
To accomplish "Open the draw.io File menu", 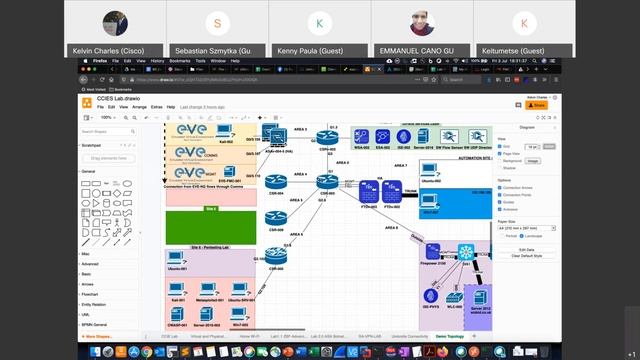I will click(100, 107).
